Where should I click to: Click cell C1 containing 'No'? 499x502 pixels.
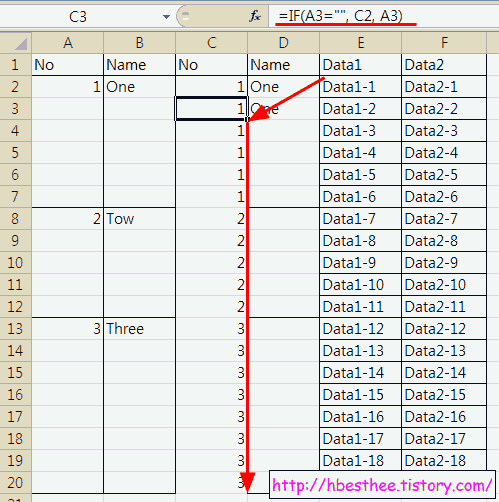click(212, 65)
